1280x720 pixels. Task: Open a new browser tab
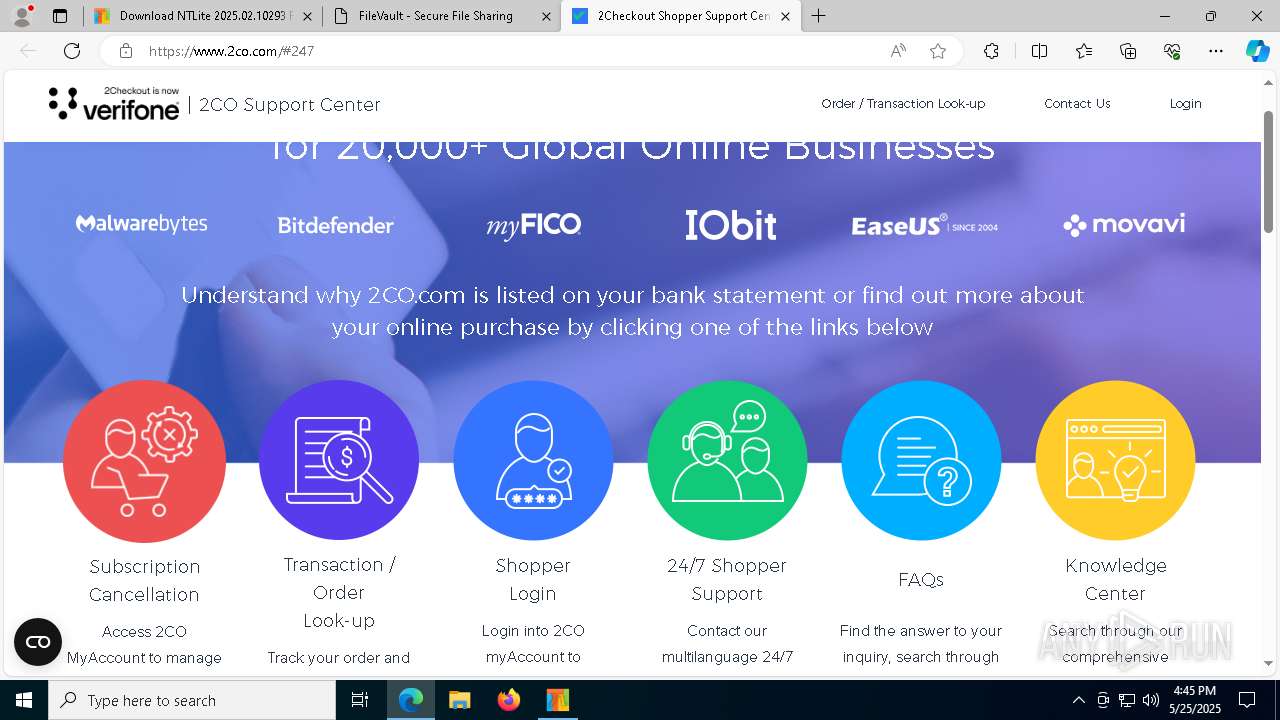pyautogui.click(x=819, y=16)
